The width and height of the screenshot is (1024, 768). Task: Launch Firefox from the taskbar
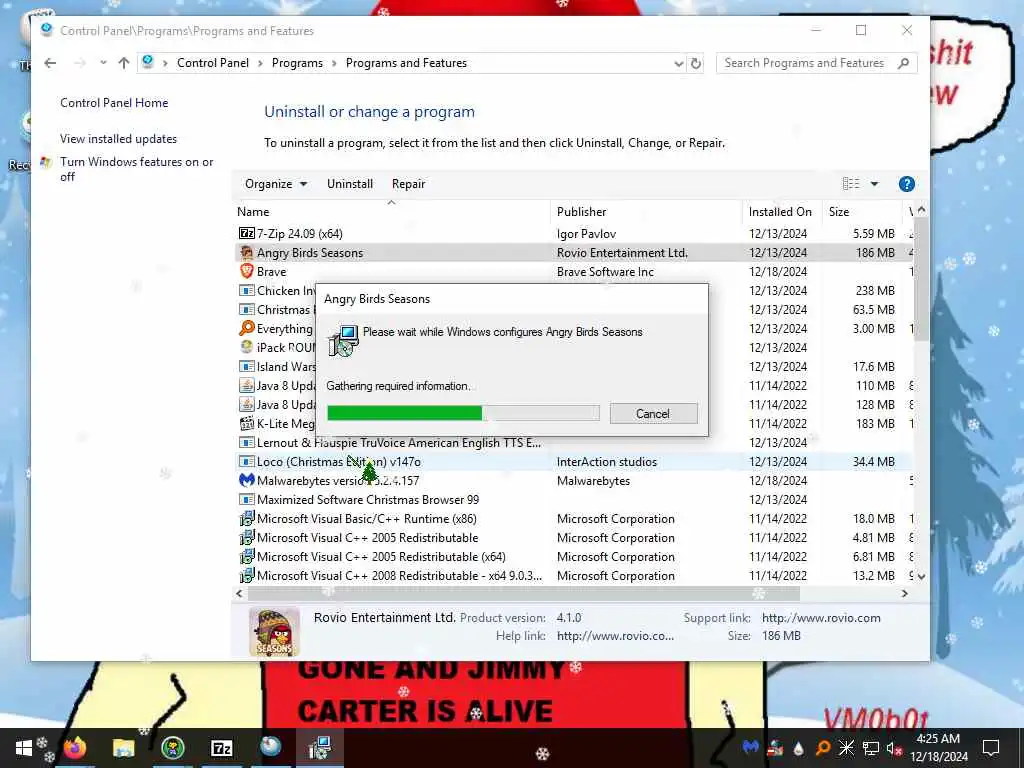74,748
